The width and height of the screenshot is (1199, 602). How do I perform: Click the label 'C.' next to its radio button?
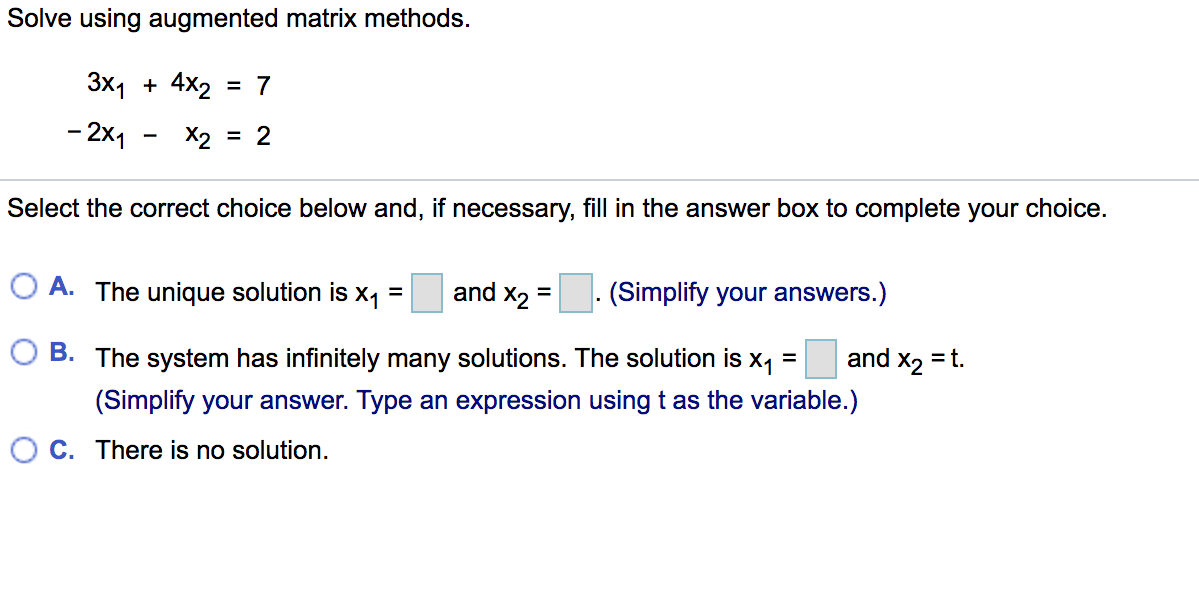[60, 449]
